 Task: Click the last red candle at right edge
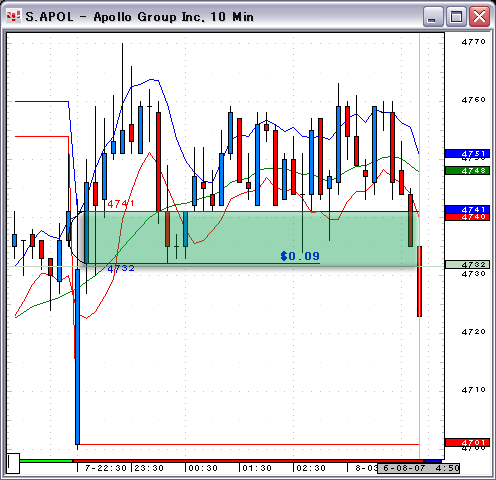tap(419, 281)
